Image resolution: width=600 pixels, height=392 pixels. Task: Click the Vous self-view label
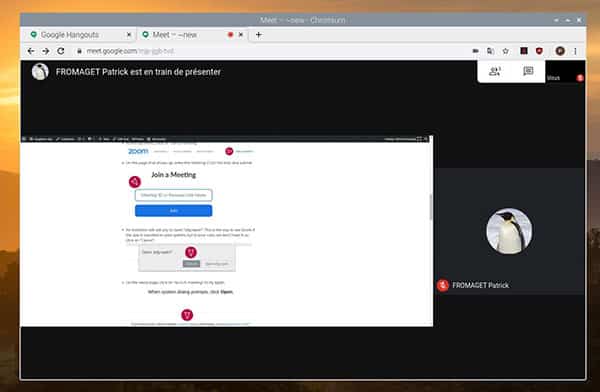553,78
